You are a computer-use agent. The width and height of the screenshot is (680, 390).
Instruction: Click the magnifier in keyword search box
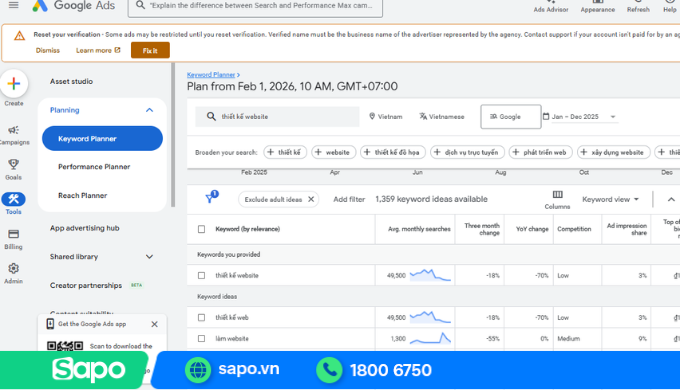click(211, 116)
